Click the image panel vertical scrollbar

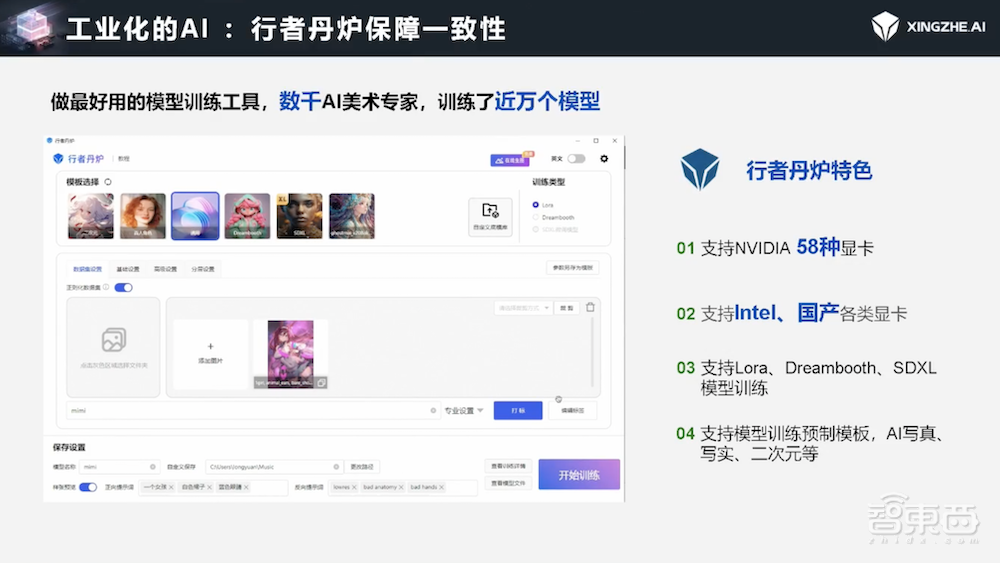[592, 352]
